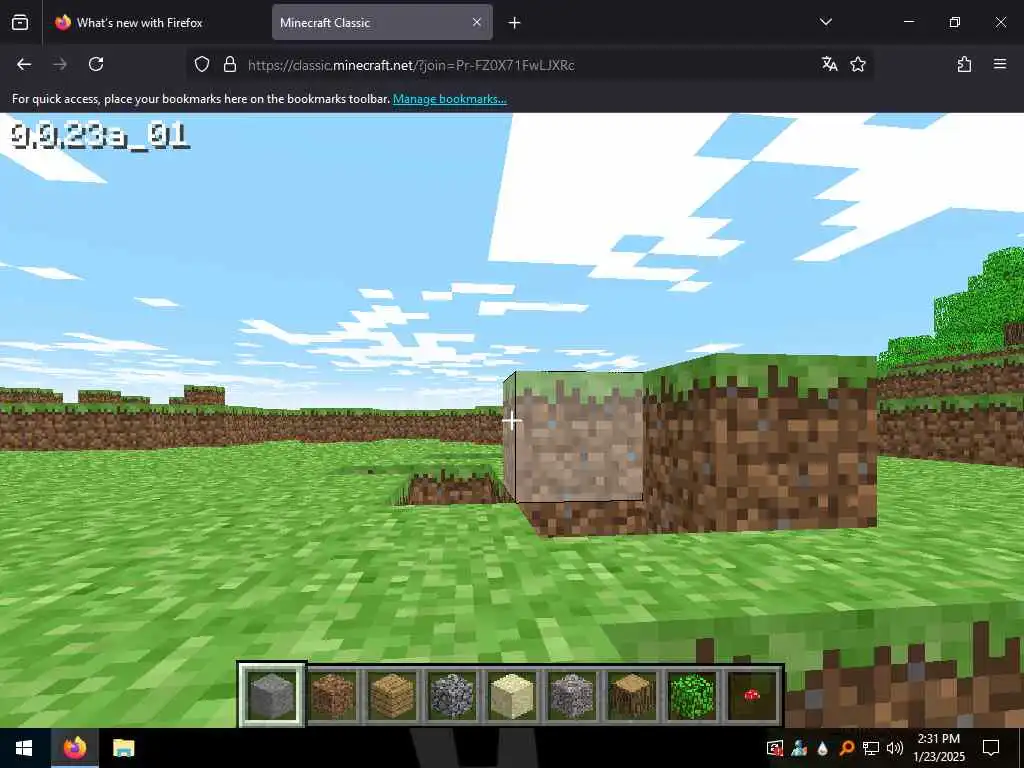This screenshot has width=1024, height=768.
Task: Reload the Minecraft Classic page
Action: point(96,64)
